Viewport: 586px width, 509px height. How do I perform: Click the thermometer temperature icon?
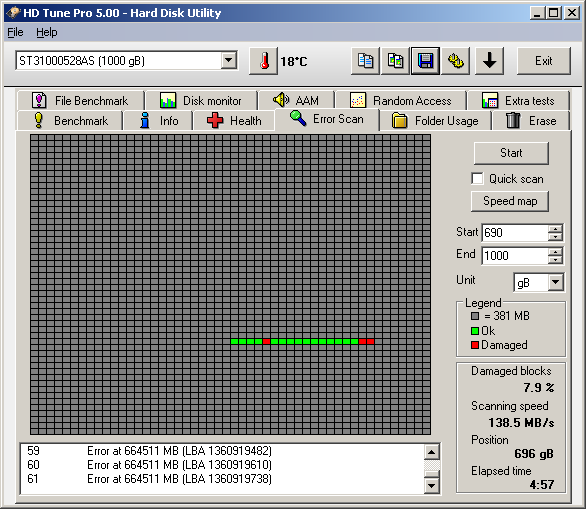pyautogui.click(x=264, y=61)
